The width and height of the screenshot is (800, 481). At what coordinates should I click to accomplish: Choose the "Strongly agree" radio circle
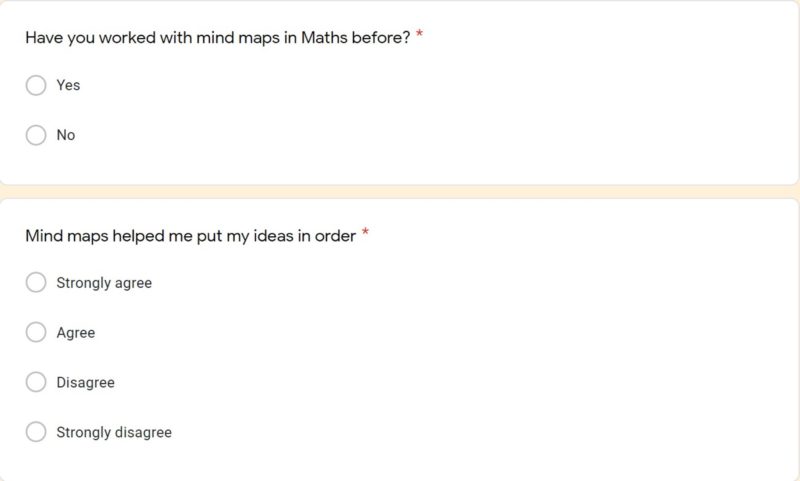[36, 283]
